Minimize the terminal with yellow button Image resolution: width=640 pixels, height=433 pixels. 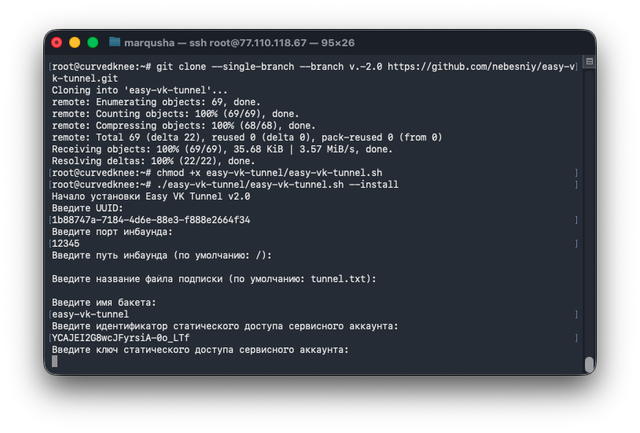(x=75, y=42)
